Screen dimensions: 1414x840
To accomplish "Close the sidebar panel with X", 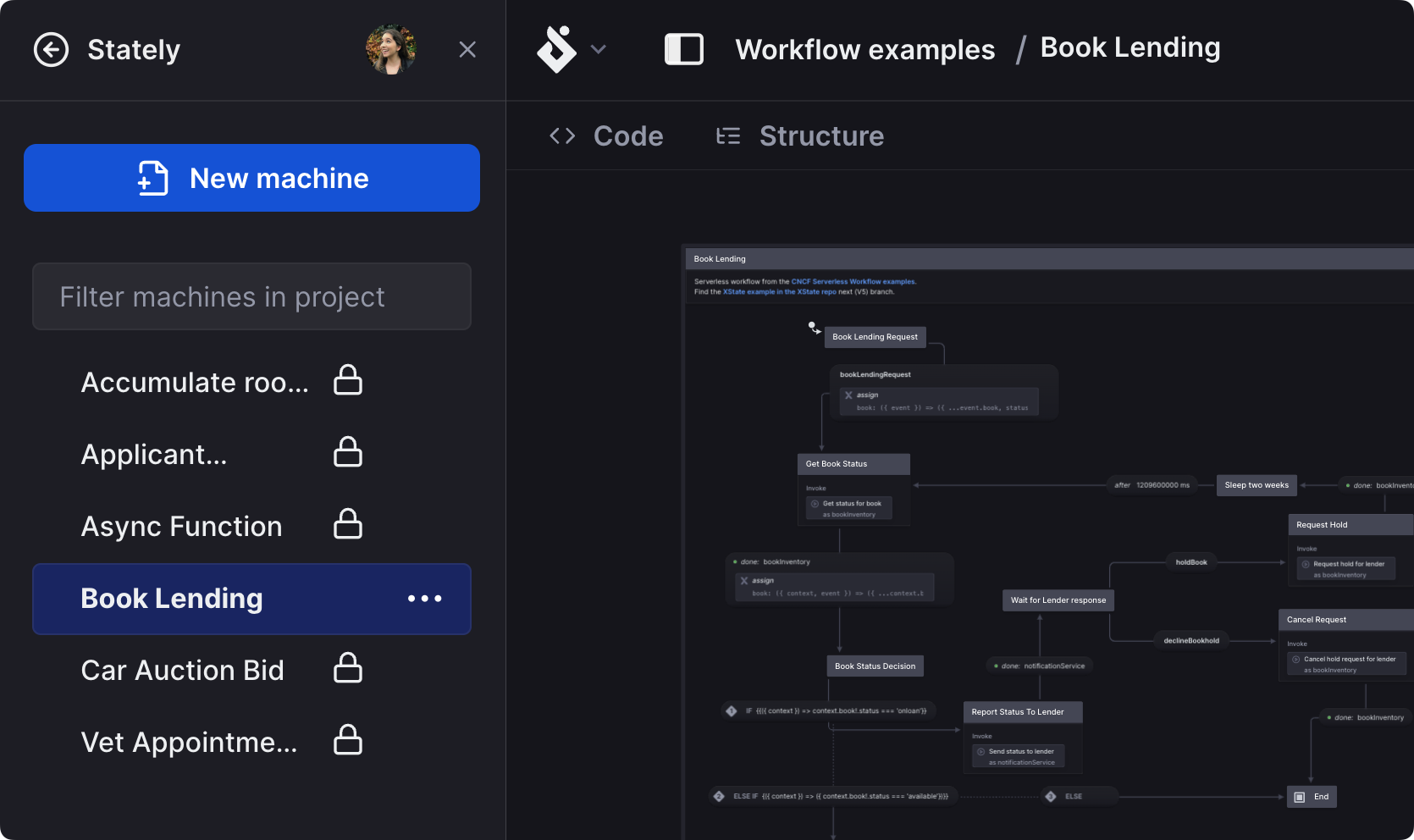I will click(x=467, y=50).
